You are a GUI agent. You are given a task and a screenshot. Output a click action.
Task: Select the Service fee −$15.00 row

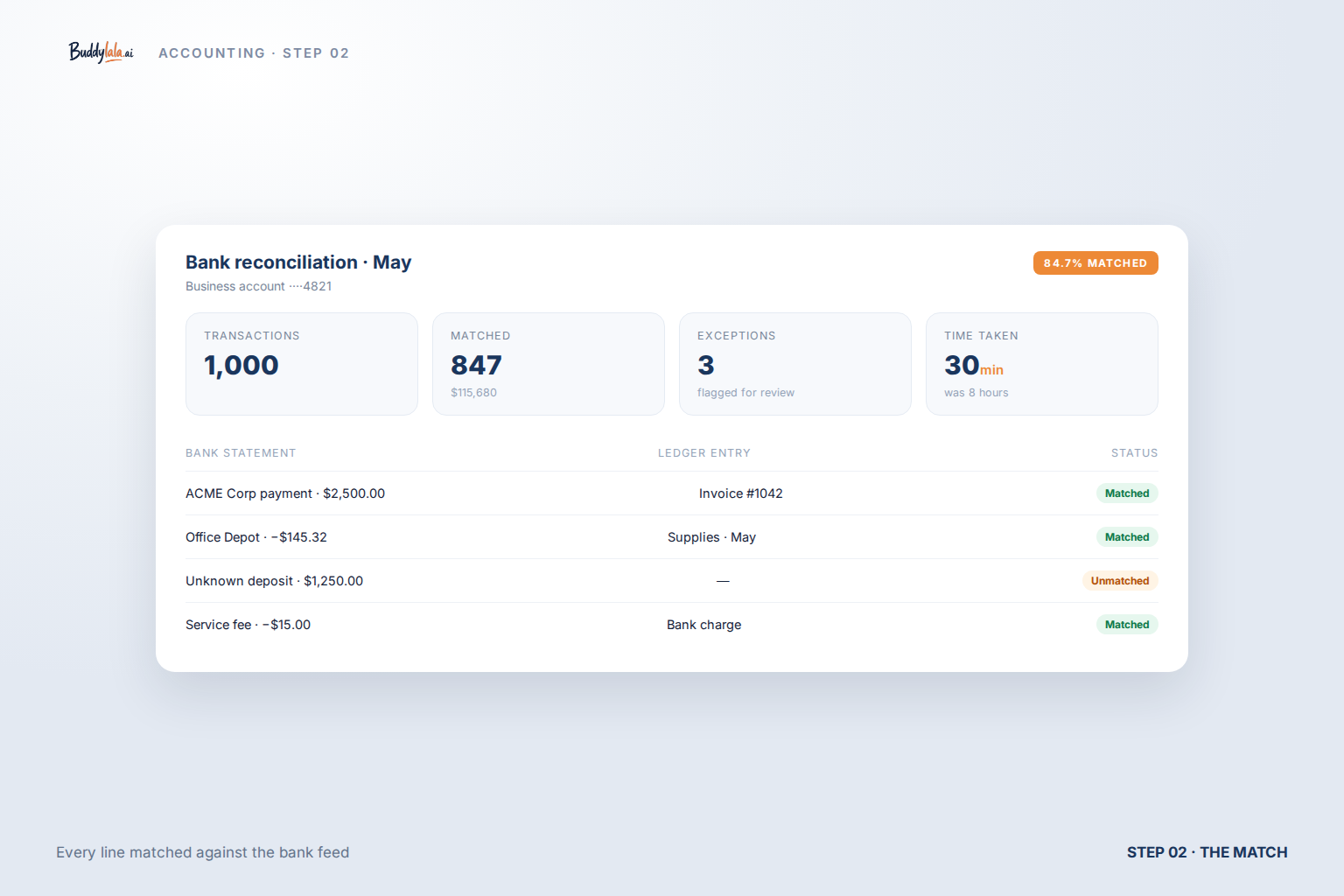point(672,625)
